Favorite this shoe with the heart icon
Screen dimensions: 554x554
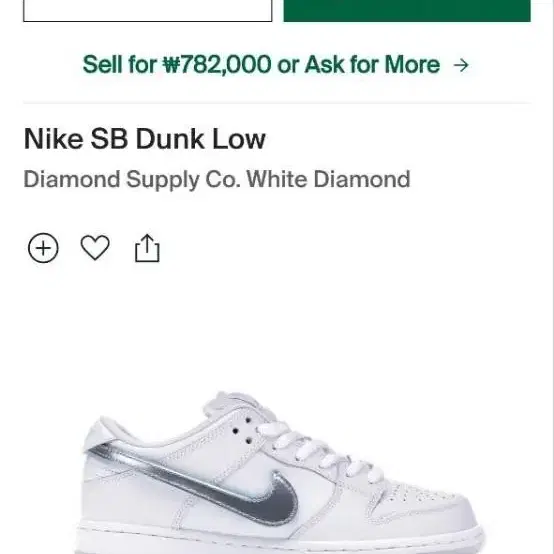(x=95, y=247)
